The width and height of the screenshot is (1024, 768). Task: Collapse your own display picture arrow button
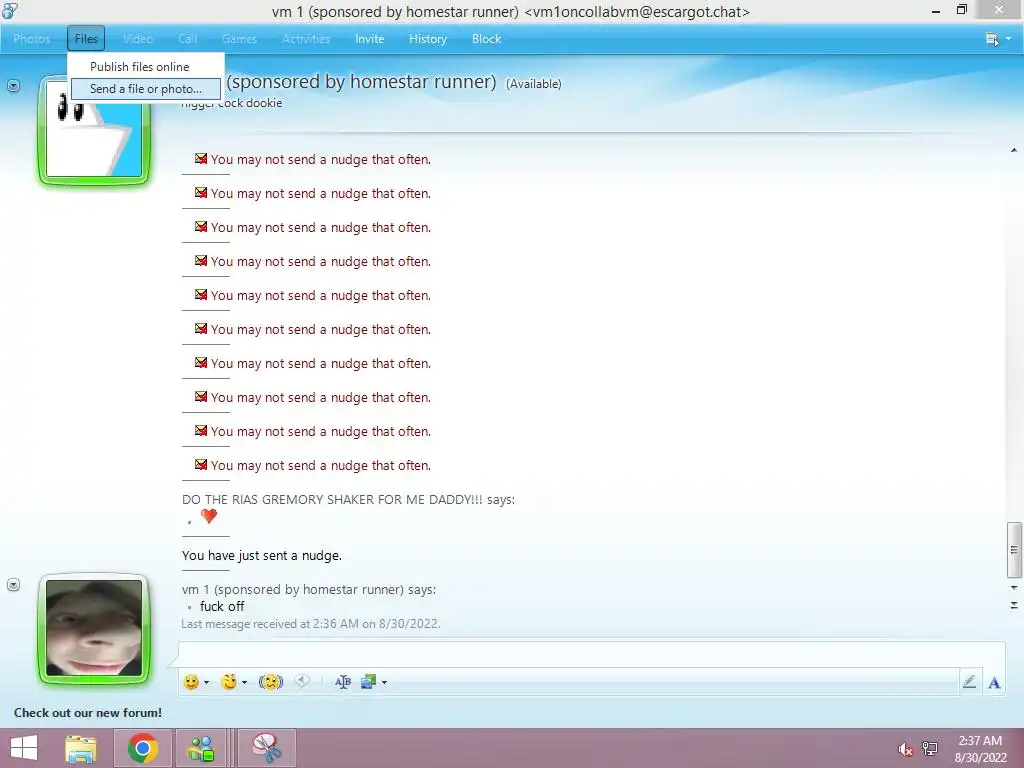coord(13,584)
